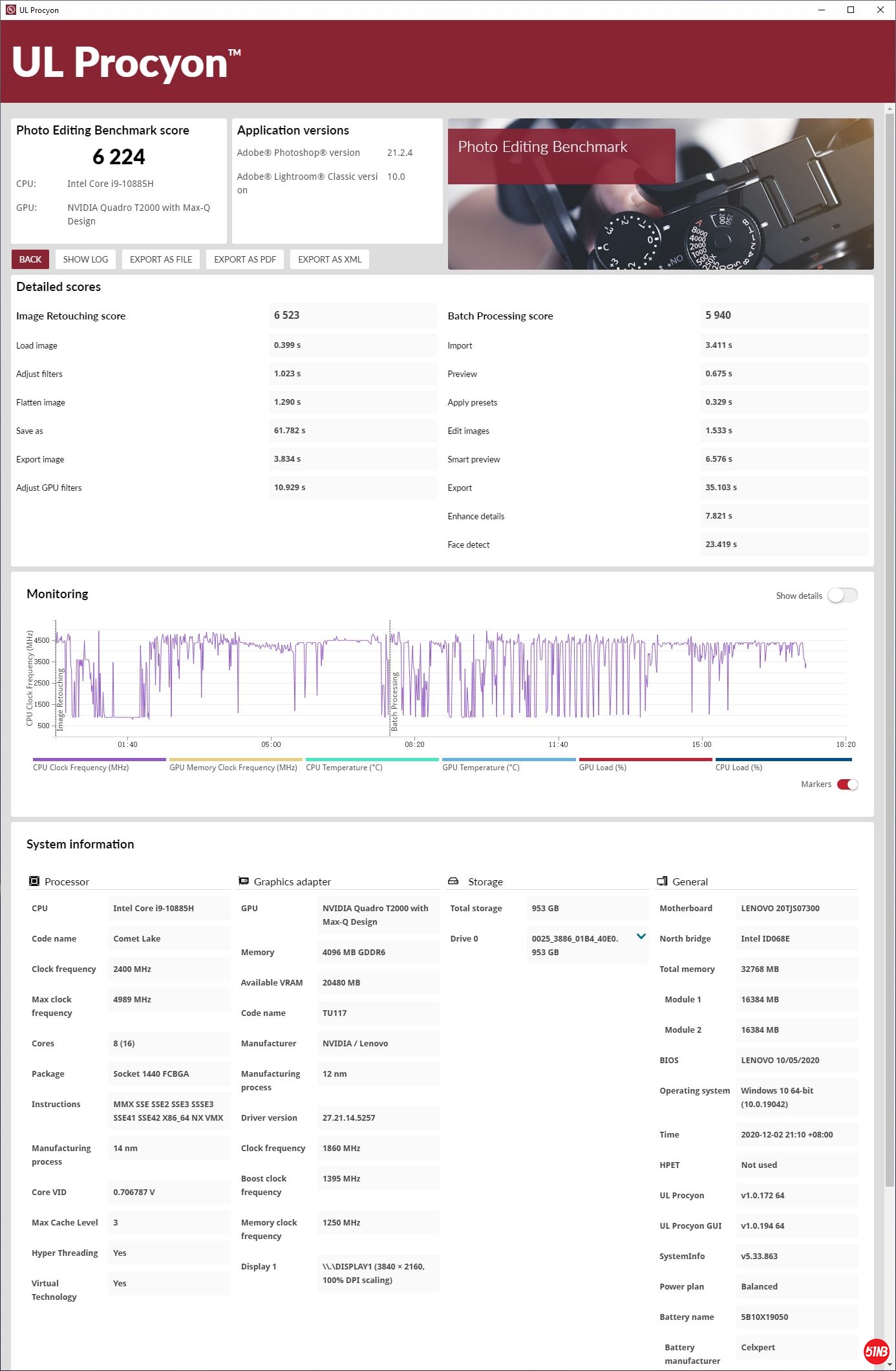The image size is (896, 1371).
Task: Switch chart to CPU Load (%)
Action: [784, 765]
